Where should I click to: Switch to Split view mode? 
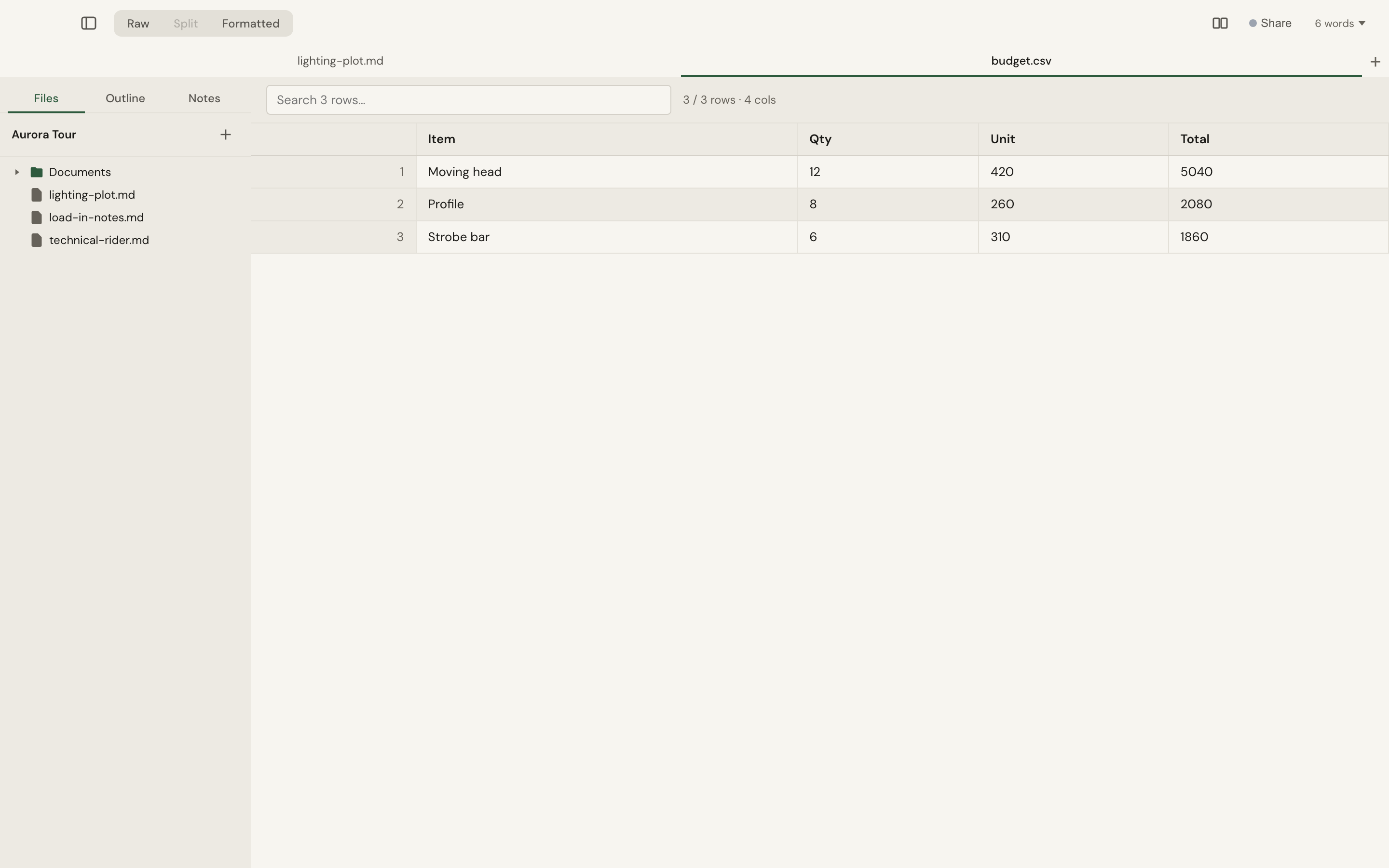(185, 24)
